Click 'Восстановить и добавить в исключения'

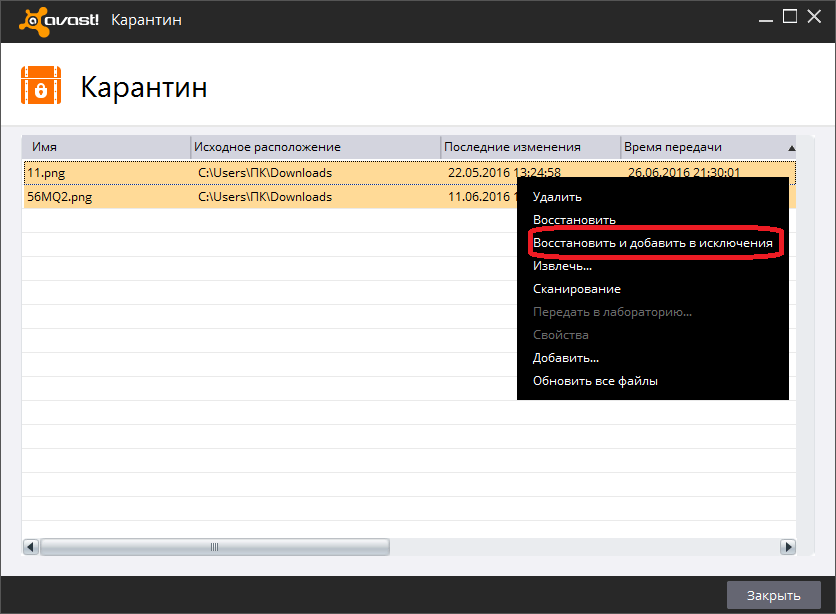pyautogui.click(x=652, y=243)
